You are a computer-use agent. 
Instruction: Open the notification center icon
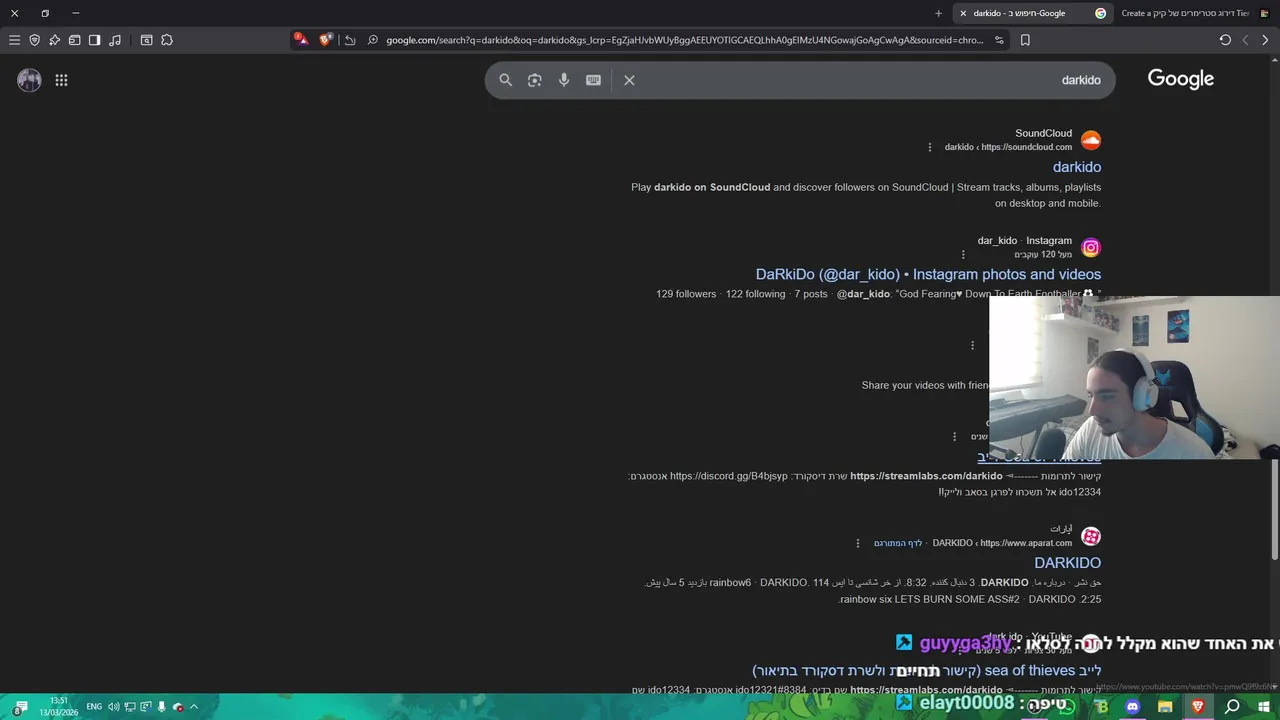[x=20, y=707]
